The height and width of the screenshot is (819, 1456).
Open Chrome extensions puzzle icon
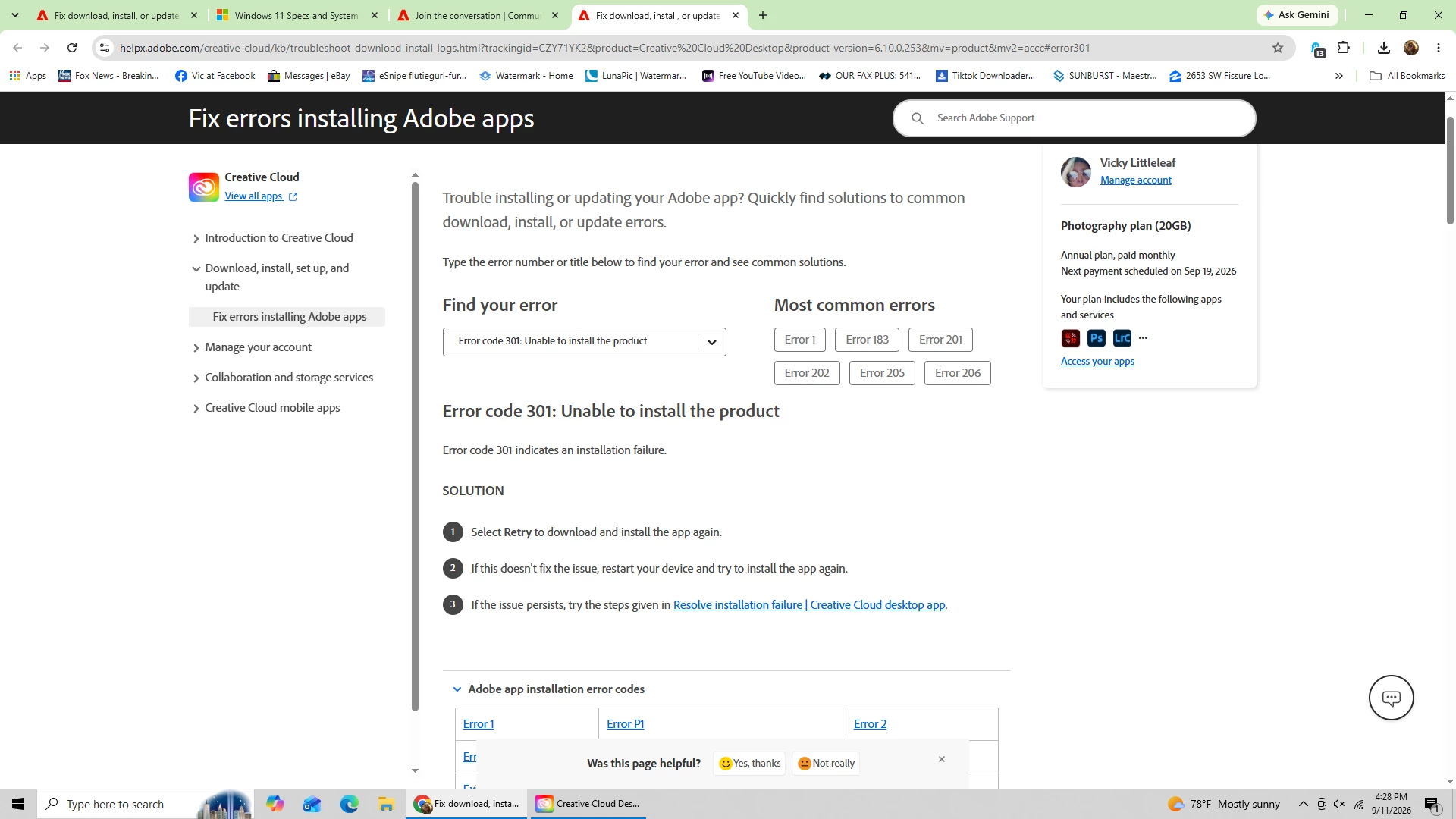[1344, 48]
